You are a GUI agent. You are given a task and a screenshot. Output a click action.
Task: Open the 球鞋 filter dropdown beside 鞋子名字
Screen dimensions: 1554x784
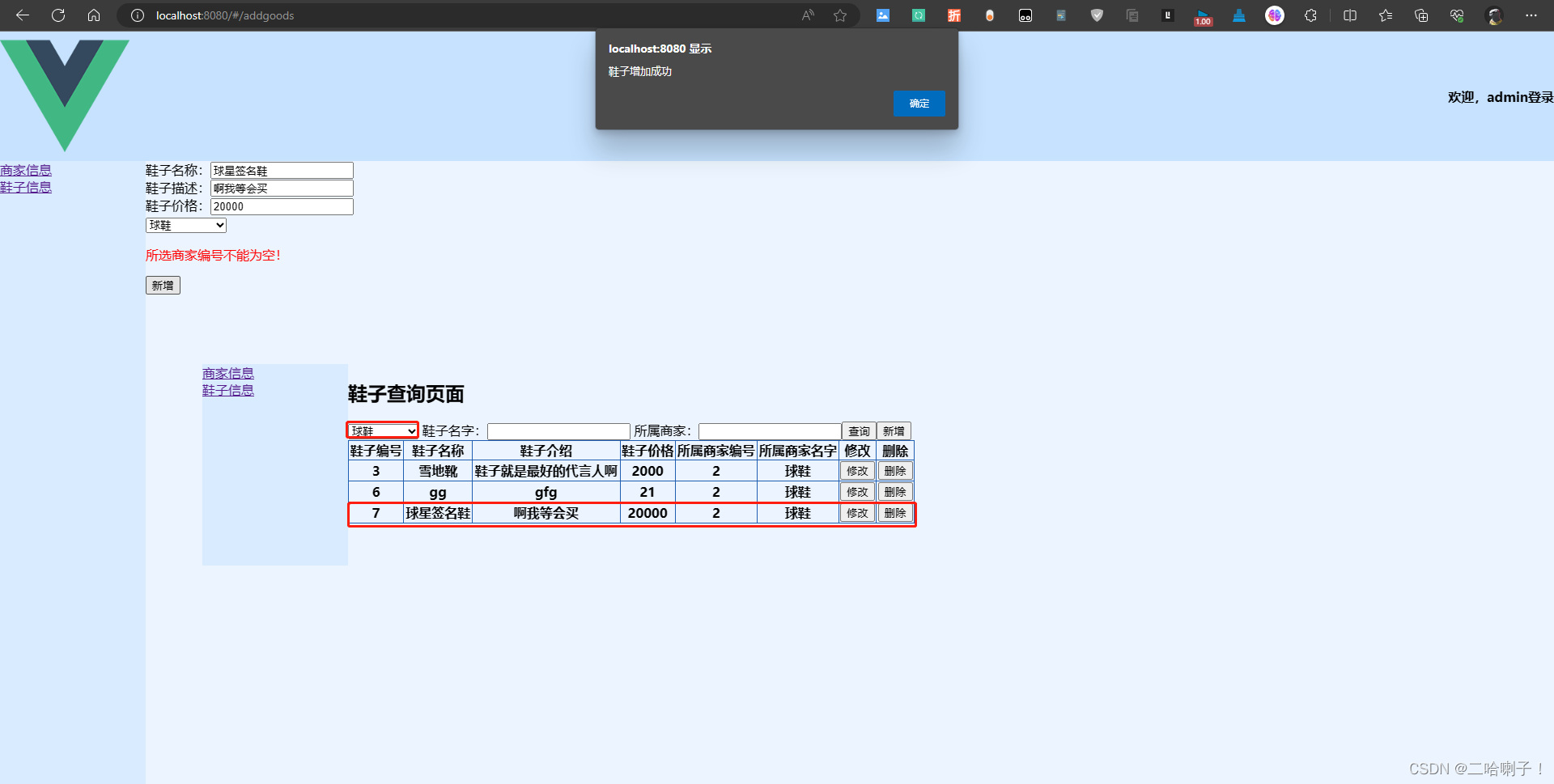(x=383, y=430)
